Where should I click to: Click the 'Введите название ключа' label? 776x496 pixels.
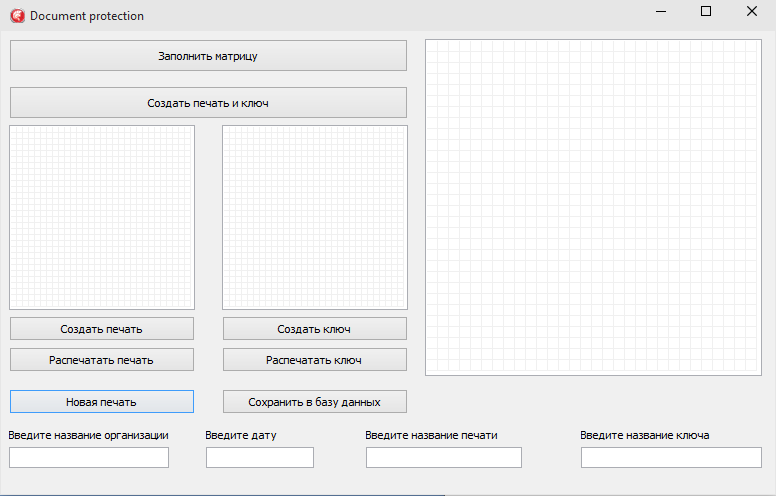[x=645, y=435]
